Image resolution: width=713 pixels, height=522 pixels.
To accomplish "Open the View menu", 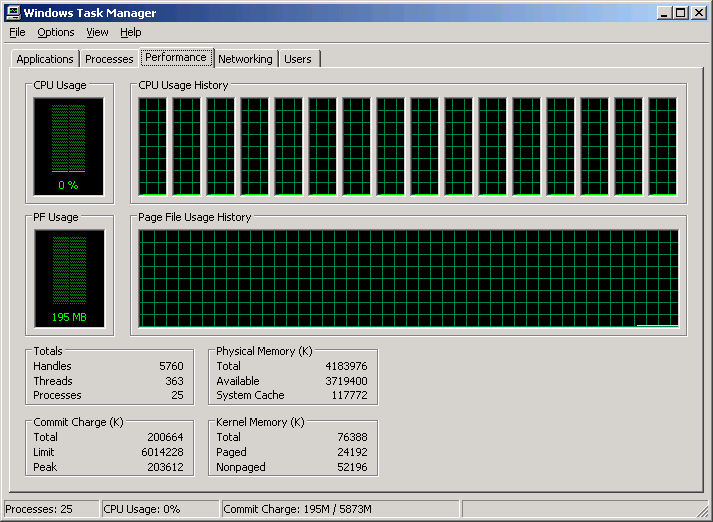I will 97,32.
